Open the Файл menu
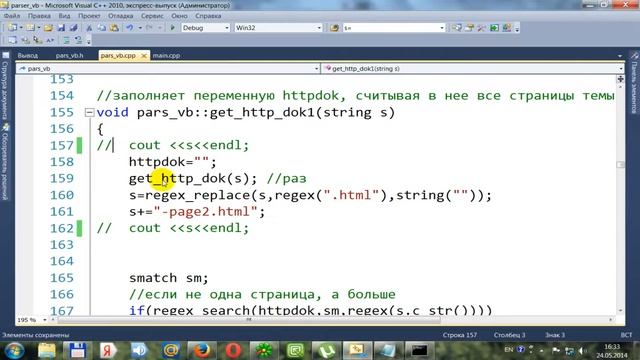 pyautogui.click(x=12, y=16)
